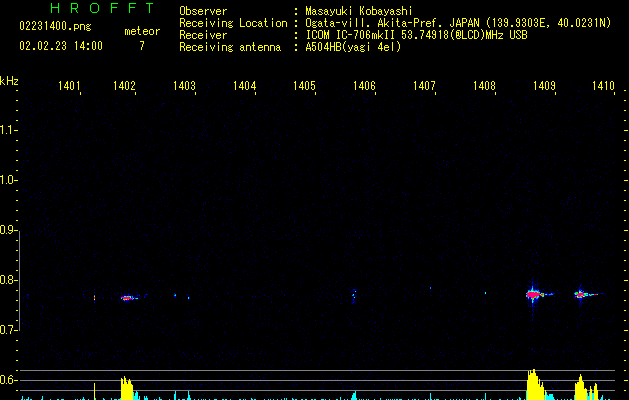The height and width of the screenshot is (400, 629).
Task: Click the 1409 time axis marker
Action: click(x=544, y=86)
